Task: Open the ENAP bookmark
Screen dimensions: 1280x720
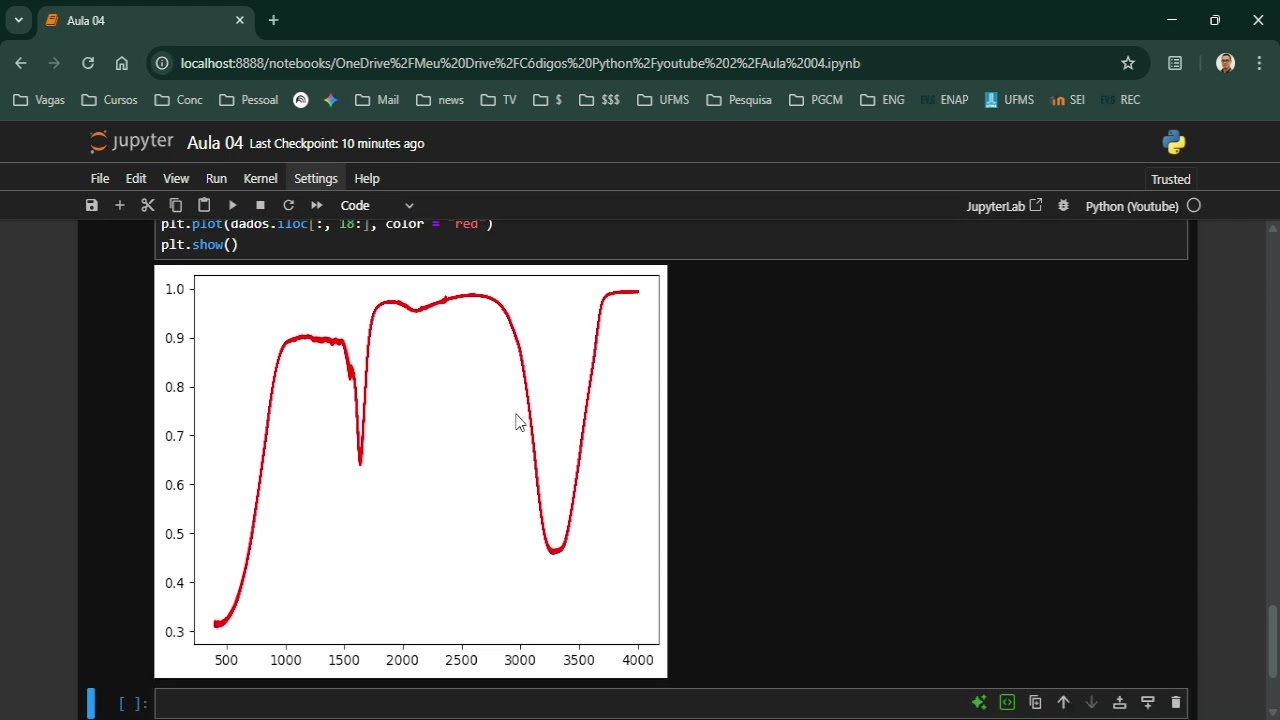Action: tap(945, 100)
